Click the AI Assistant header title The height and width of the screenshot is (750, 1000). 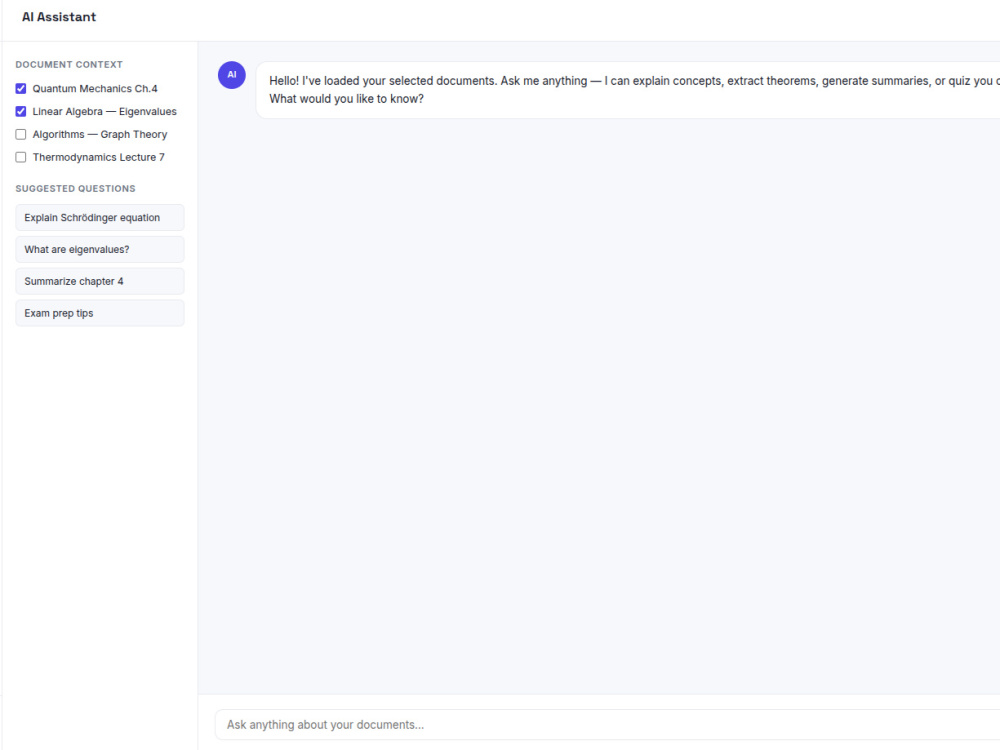59,17
